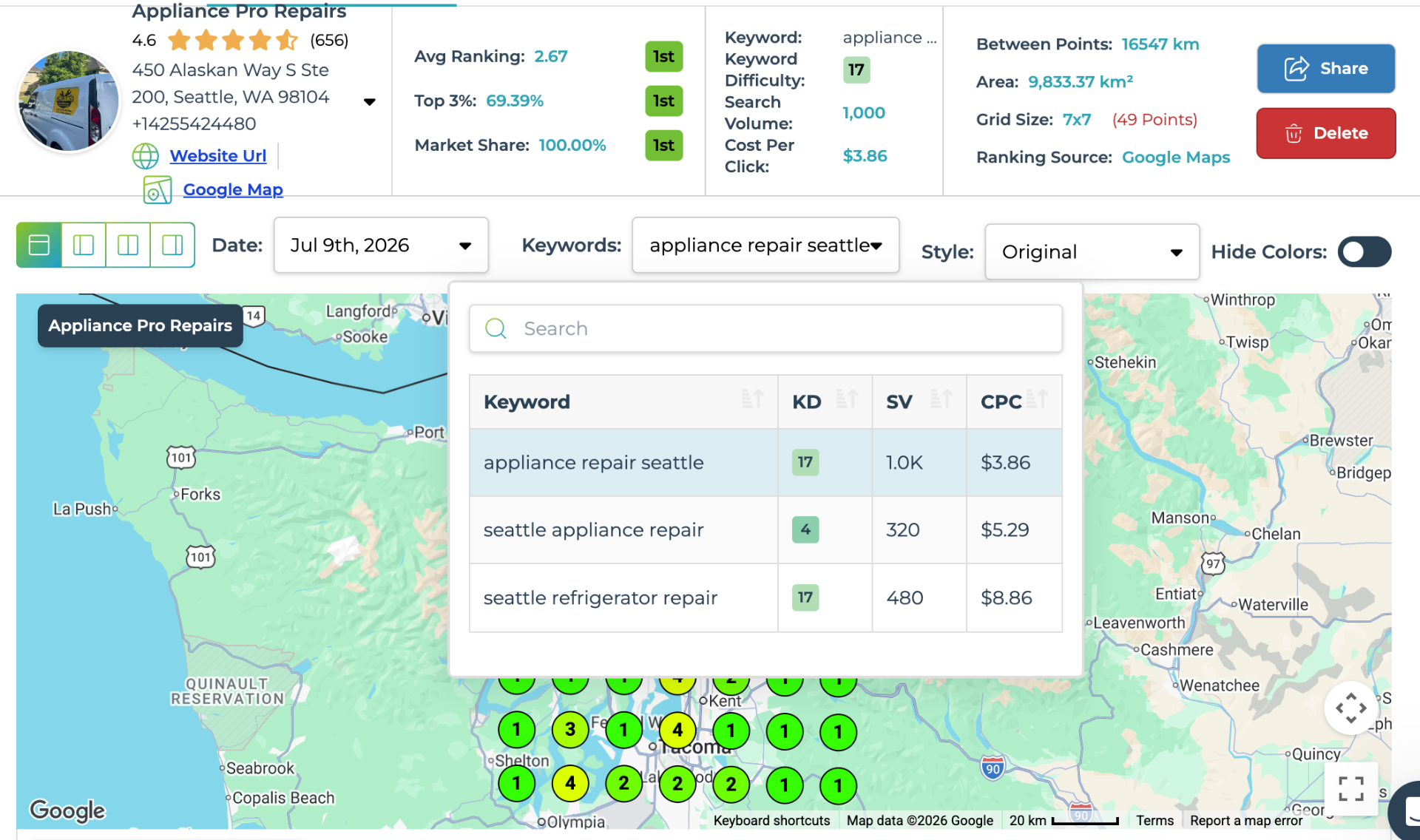Click the 1,000 search volume value

[864, 113]
